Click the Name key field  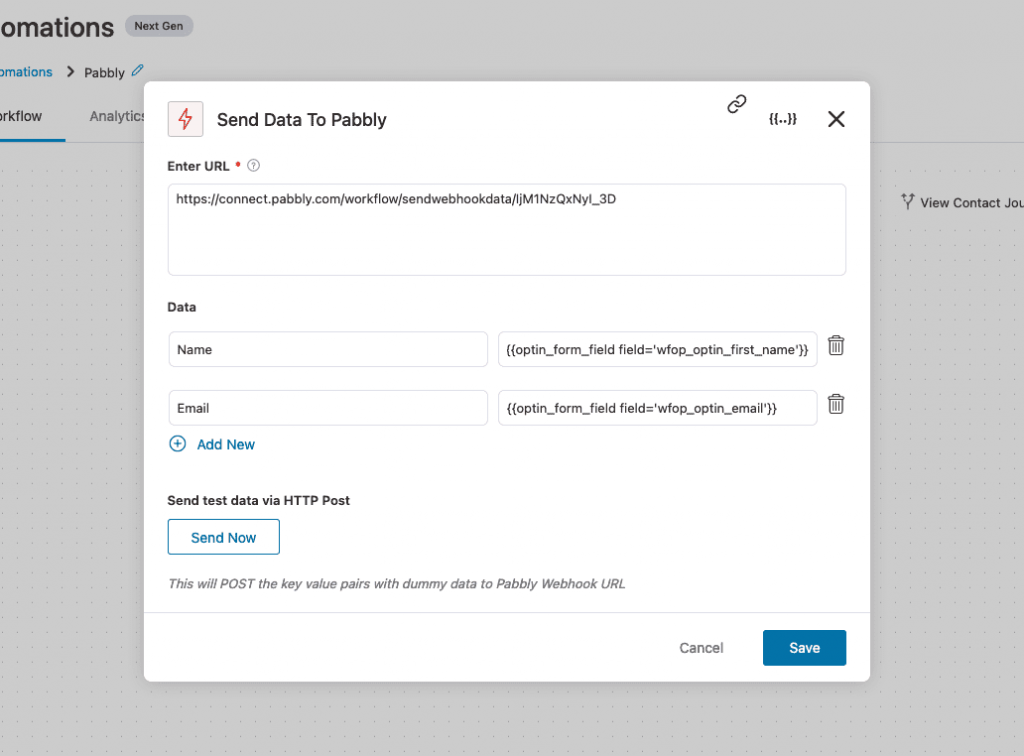pos(328,349)
